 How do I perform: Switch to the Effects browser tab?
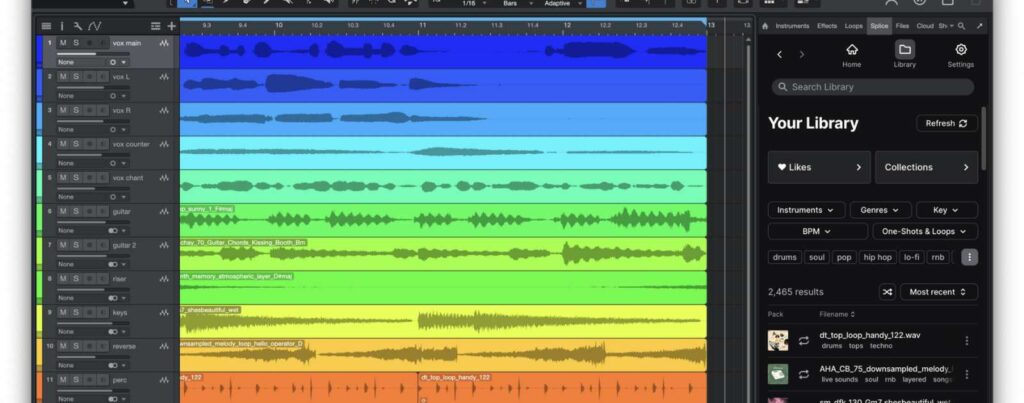pos(827,25)
